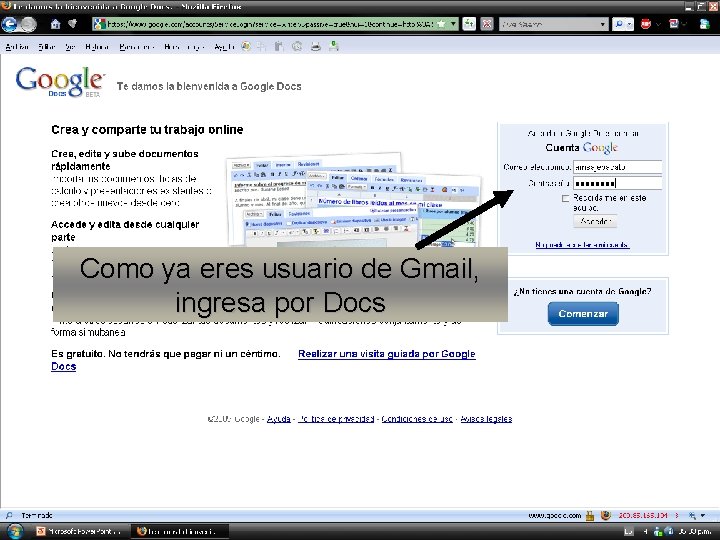Click the round history clock toolbar icon
The image size is (720, 540).
click(x=297, y=46)
